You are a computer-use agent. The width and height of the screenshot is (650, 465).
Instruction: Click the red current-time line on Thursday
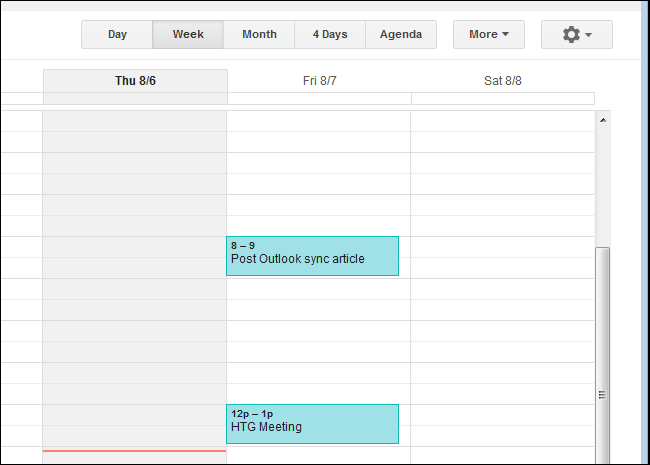pyautogui.click(x=135, y=451)
